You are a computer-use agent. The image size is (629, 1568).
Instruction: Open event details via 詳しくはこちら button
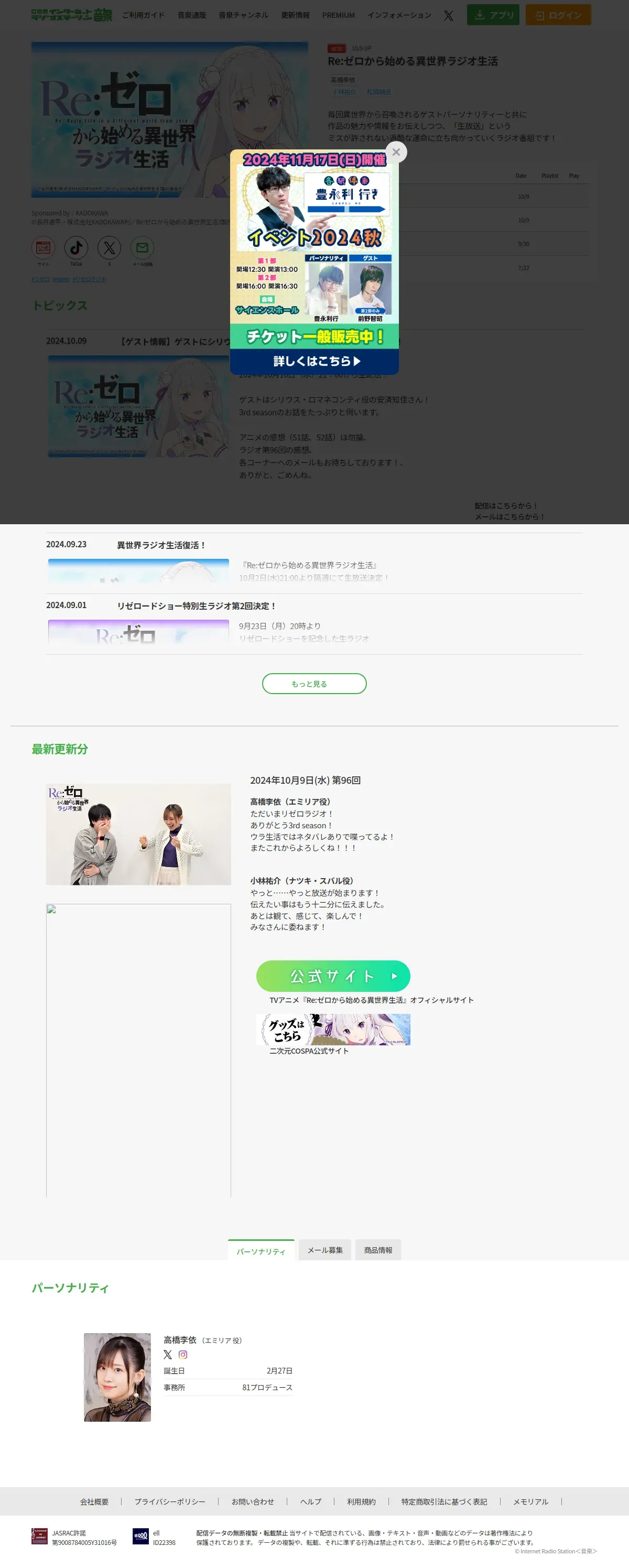click(314, 361)
